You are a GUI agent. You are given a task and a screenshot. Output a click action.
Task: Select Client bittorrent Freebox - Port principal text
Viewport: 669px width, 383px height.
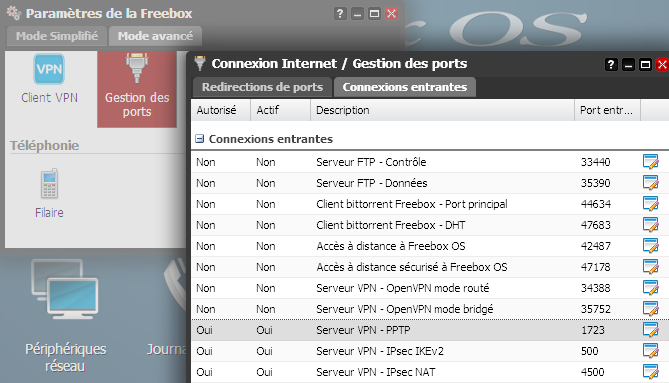[412, 204]
